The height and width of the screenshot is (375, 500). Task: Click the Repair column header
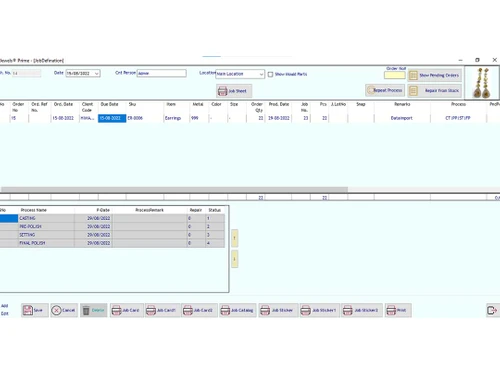[196, 210]
